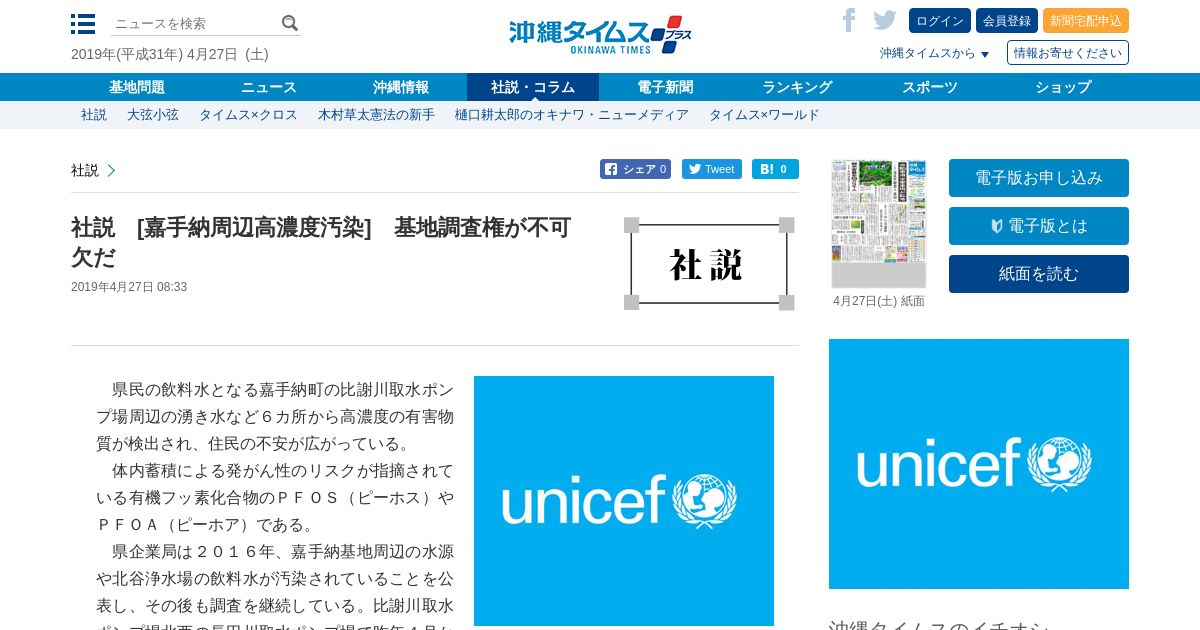
Task: Open the 沖縄情報 nav tab
Action: coord(401,87)
